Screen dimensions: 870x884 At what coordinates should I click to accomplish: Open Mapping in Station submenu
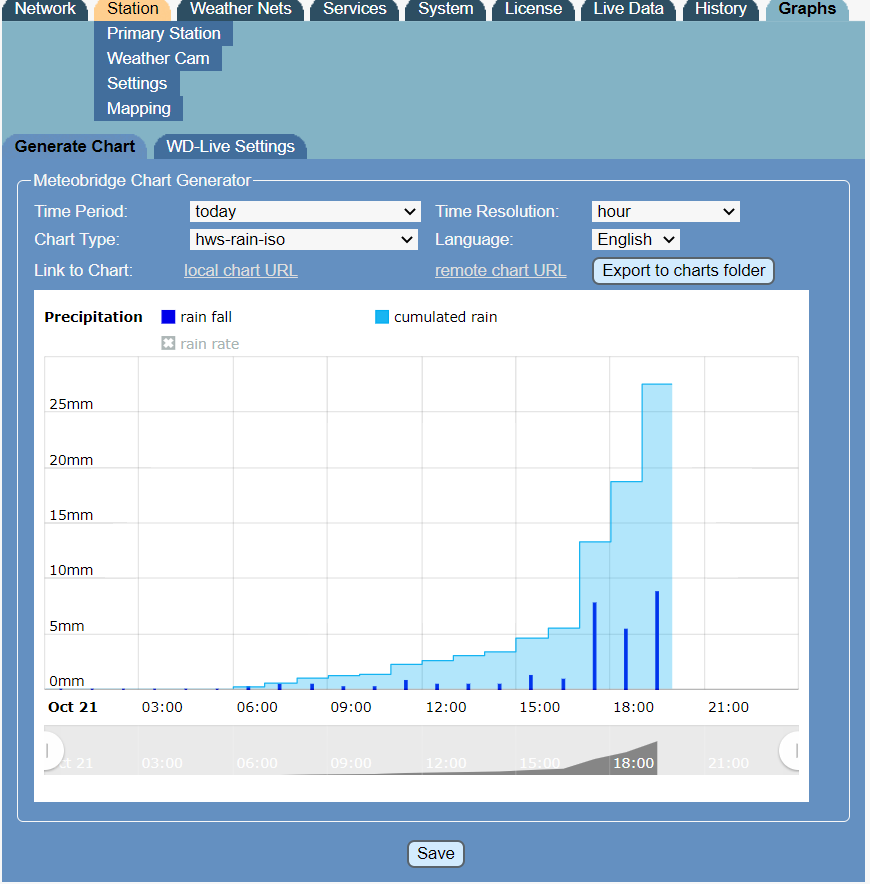[139, 109]
